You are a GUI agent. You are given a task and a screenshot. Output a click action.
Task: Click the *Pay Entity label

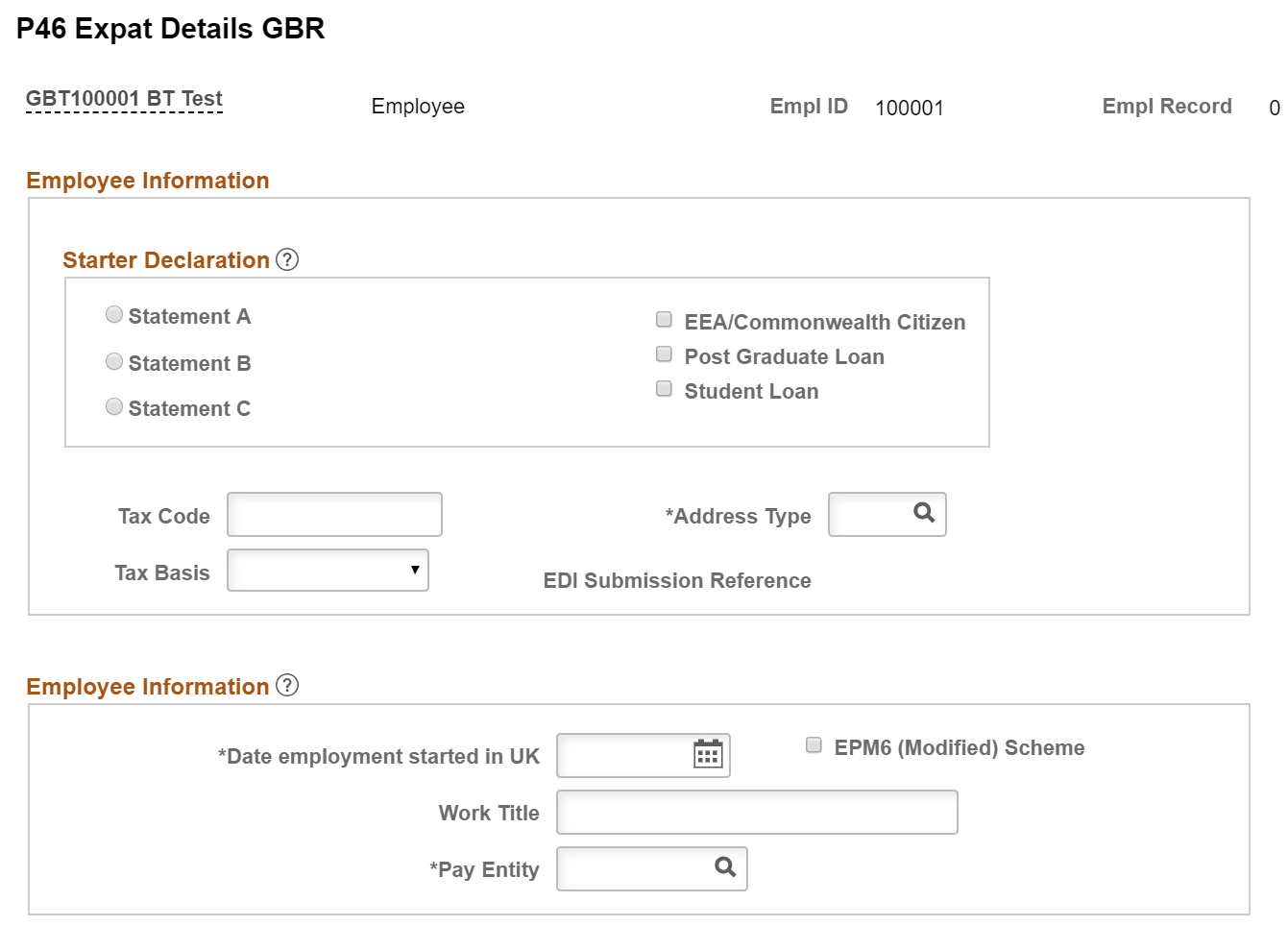pos(484,869)
